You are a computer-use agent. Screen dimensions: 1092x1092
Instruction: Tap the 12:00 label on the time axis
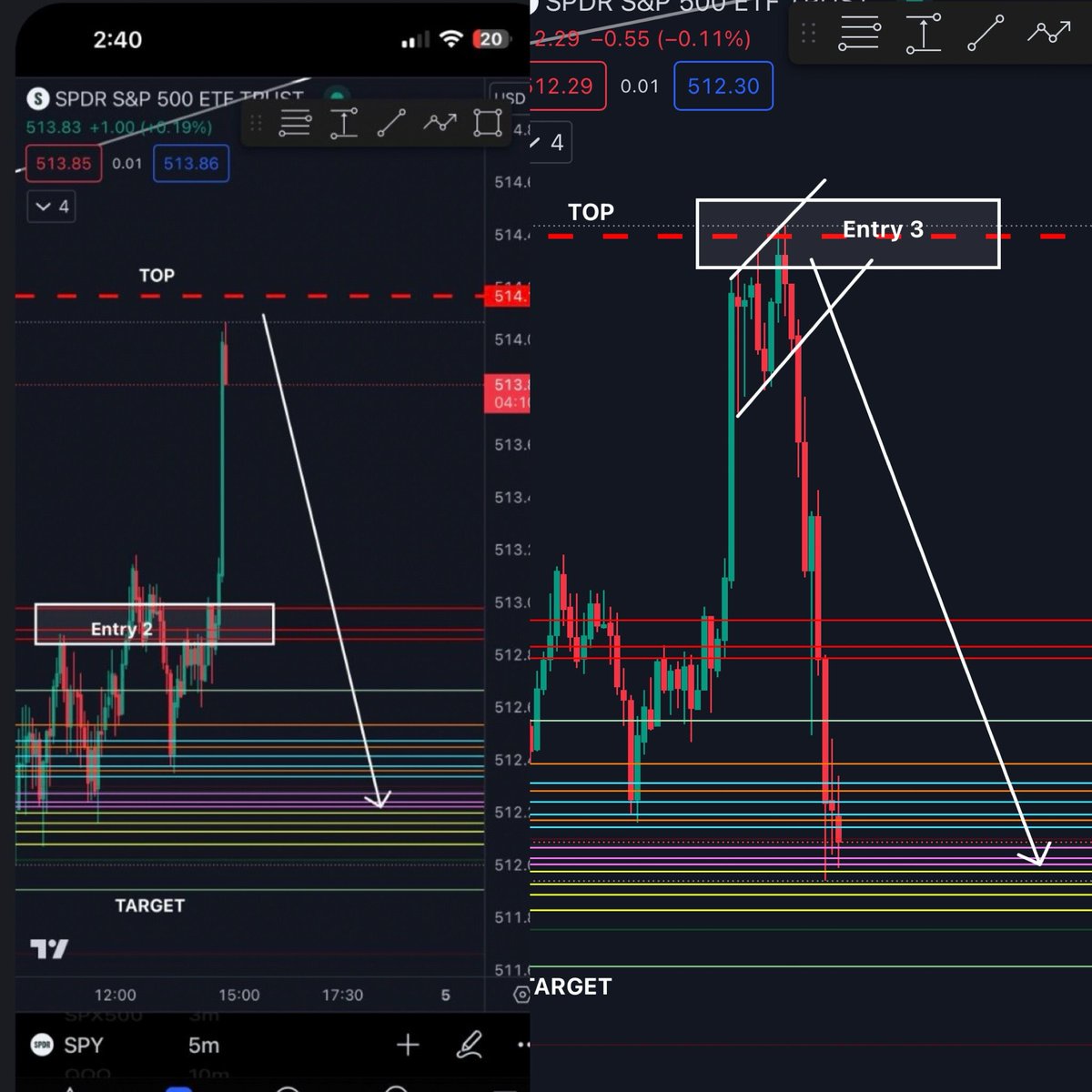tap(115, 996)
